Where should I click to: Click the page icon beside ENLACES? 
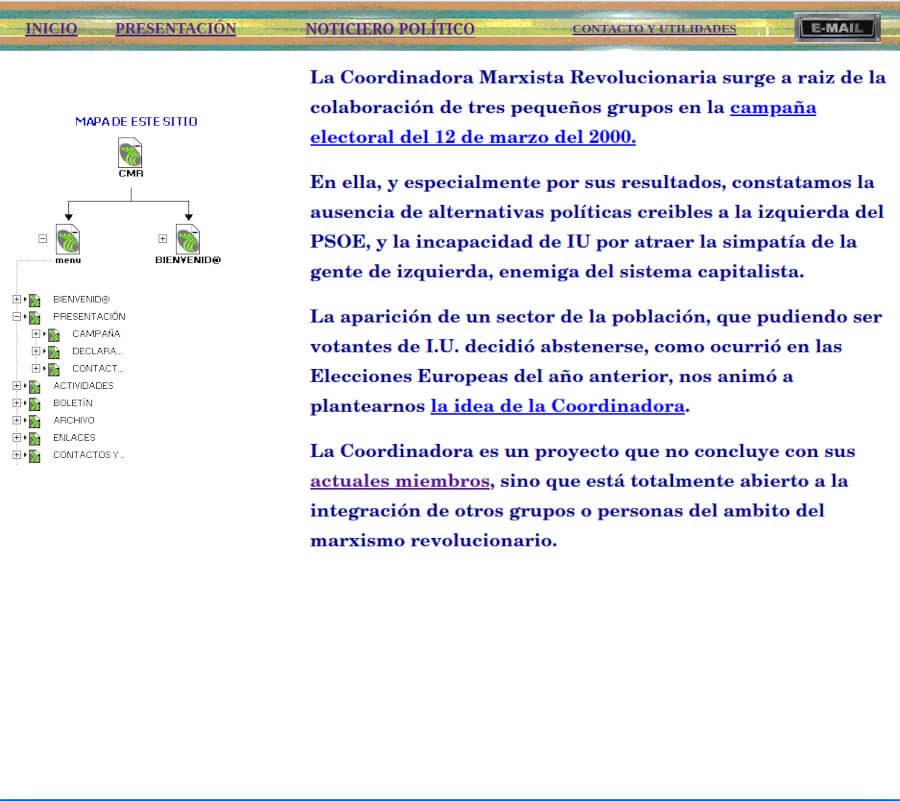click(34, 438)
